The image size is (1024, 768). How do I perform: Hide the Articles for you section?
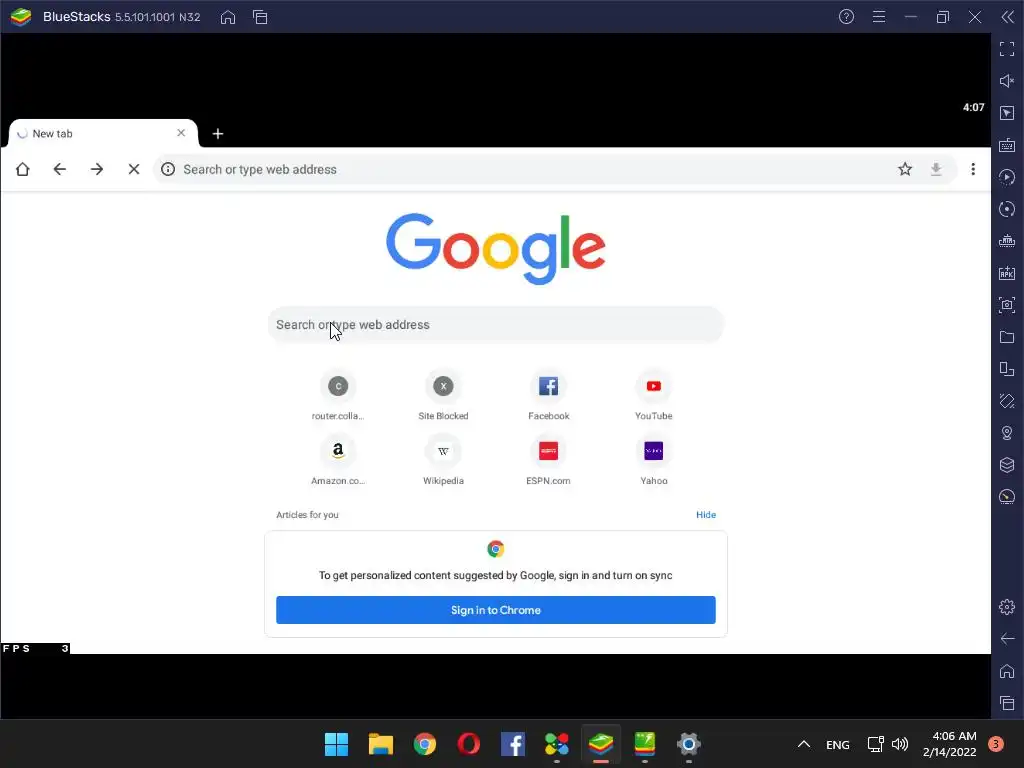coord(706,515)
